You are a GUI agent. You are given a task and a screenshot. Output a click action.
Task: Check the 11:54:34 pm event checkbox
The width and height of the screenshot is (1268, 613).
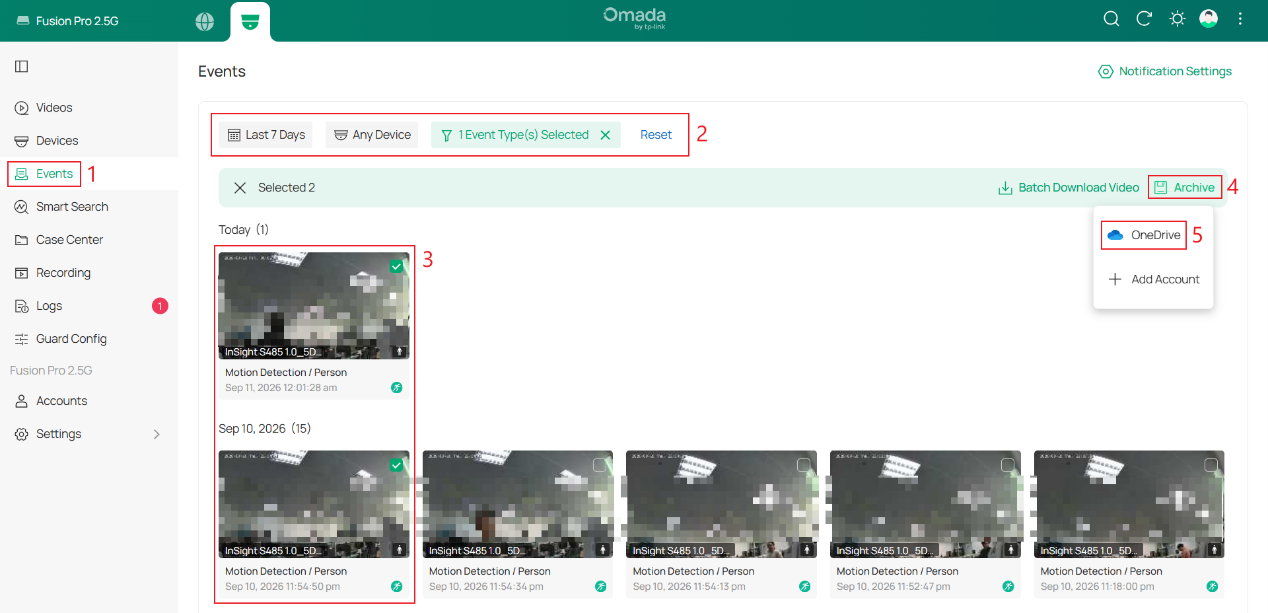[600, 465]
